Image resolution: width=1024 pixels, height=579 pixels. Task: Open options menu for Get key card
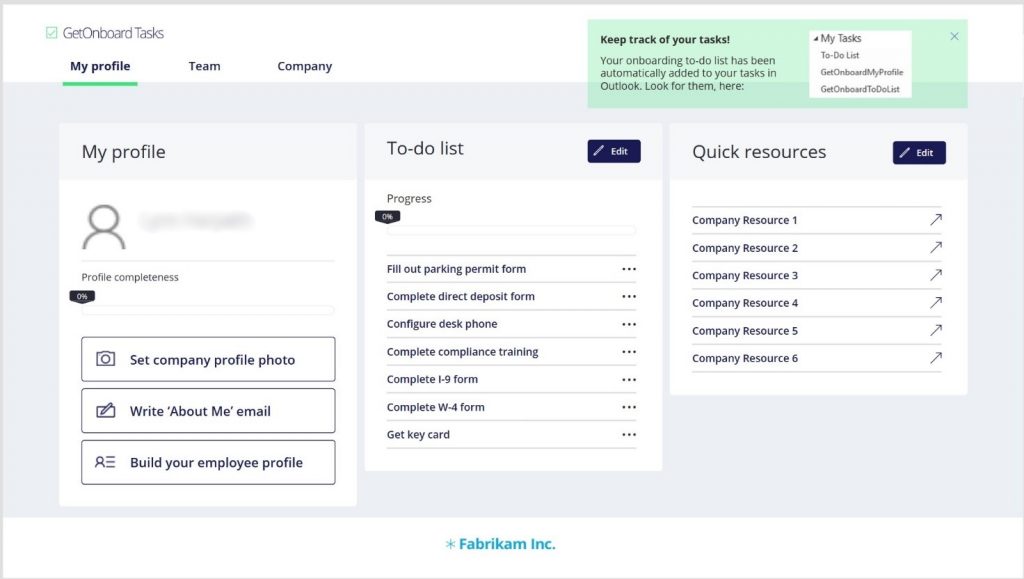tap(629, 435)
